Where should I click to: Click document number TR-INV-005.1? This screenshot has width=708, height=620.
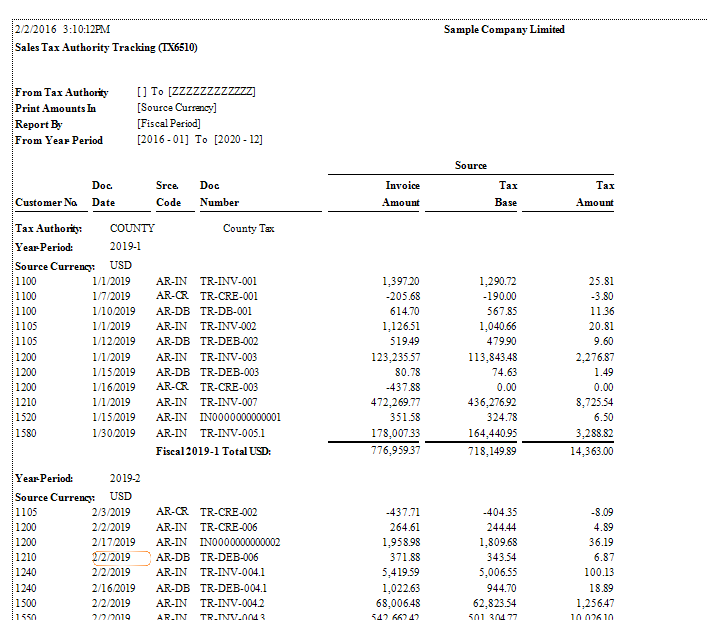[233, 433]
